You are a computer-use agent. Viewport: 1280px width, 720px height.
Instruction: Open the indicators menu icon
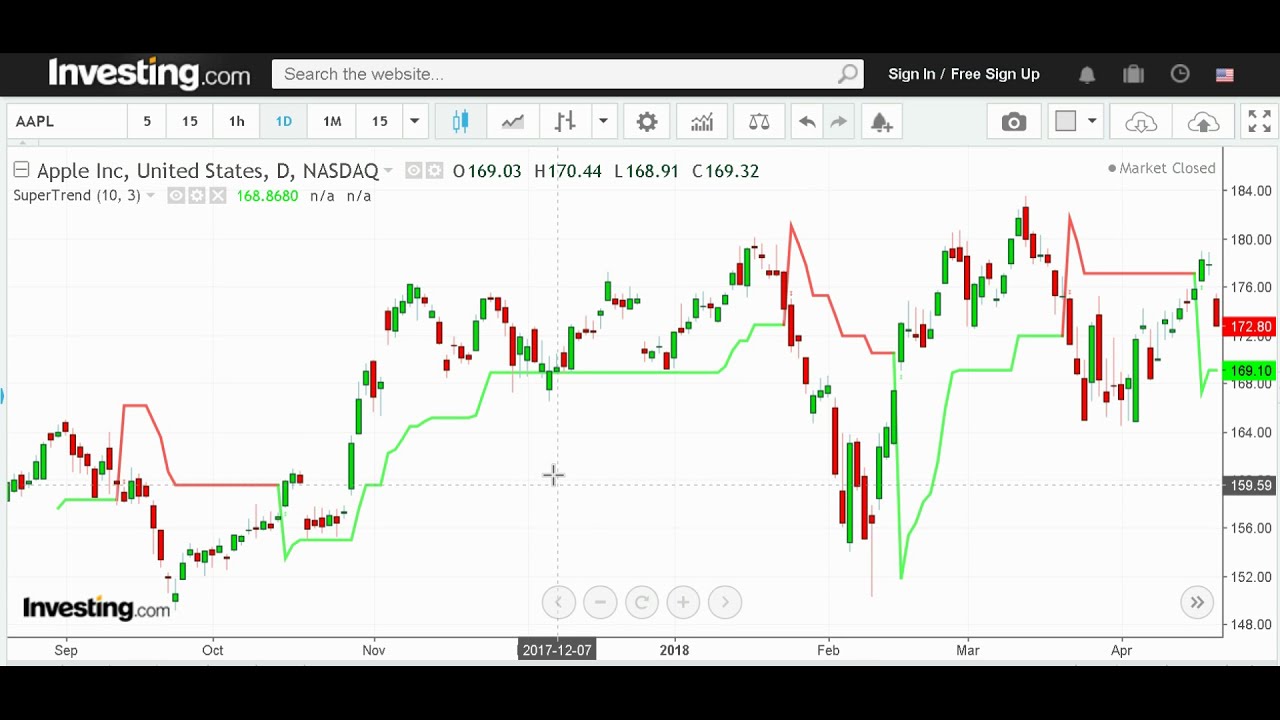point(702,122)
